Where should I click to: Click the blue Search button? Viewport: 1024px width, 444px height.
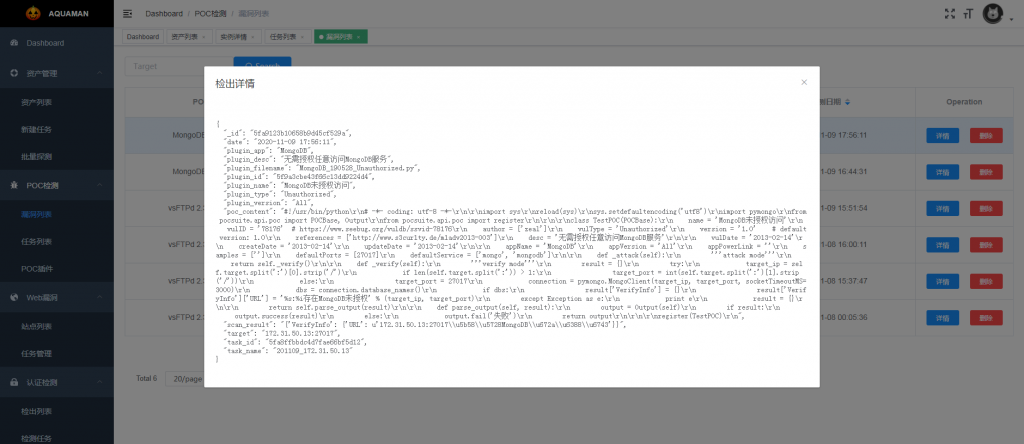pyautogui.click(x=263, y=67)
